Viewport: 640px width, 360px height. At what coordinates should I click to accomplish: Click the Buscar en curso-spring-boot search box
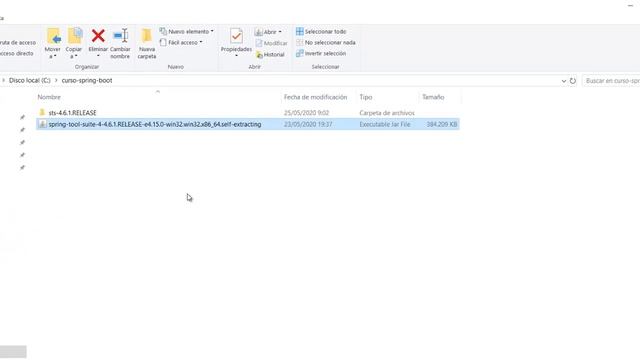(x=611, y=81)
